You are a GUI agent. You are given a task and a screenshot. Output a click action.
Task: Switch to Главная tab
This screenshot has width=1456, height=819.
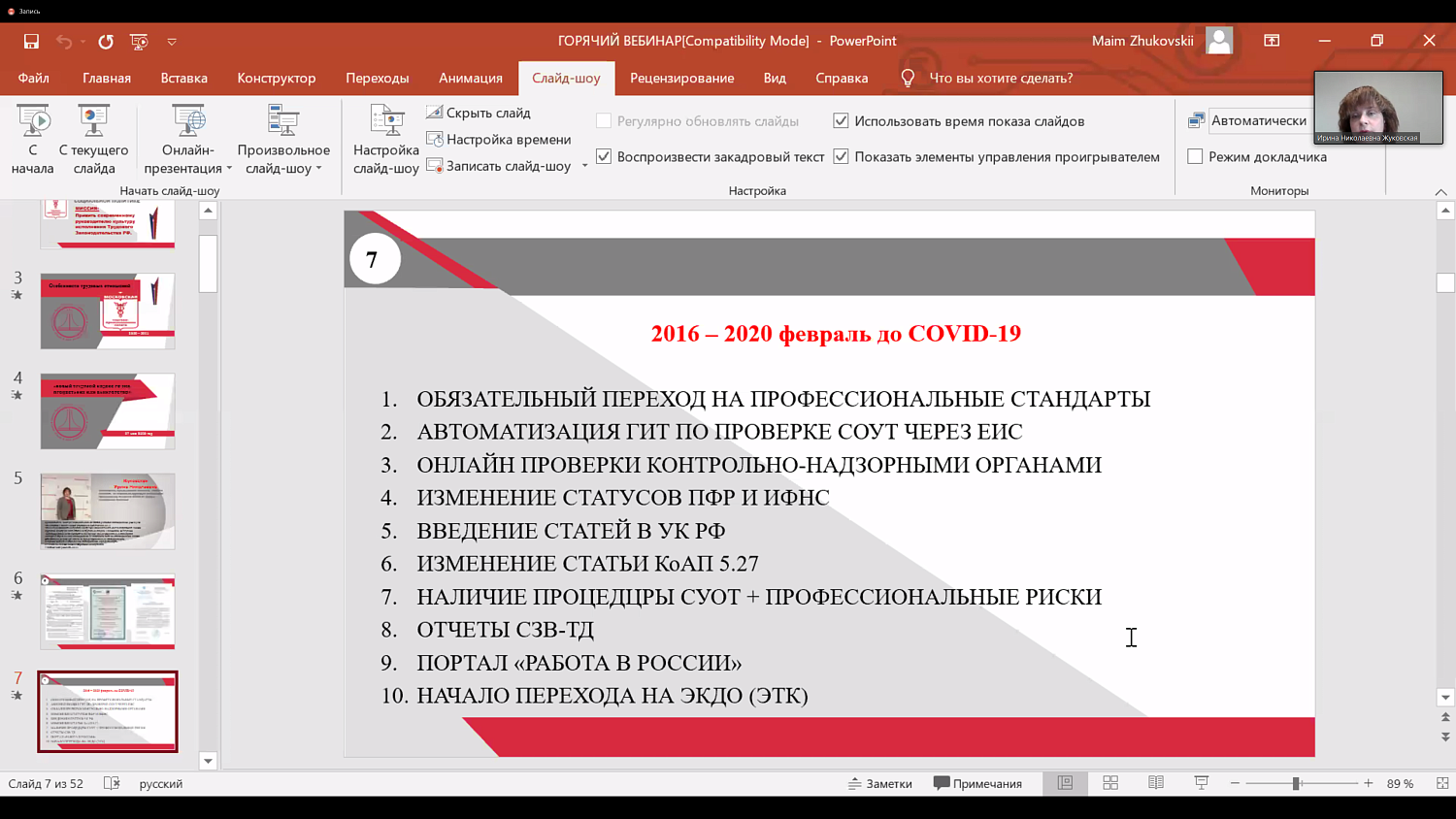[x=107, y=78]
